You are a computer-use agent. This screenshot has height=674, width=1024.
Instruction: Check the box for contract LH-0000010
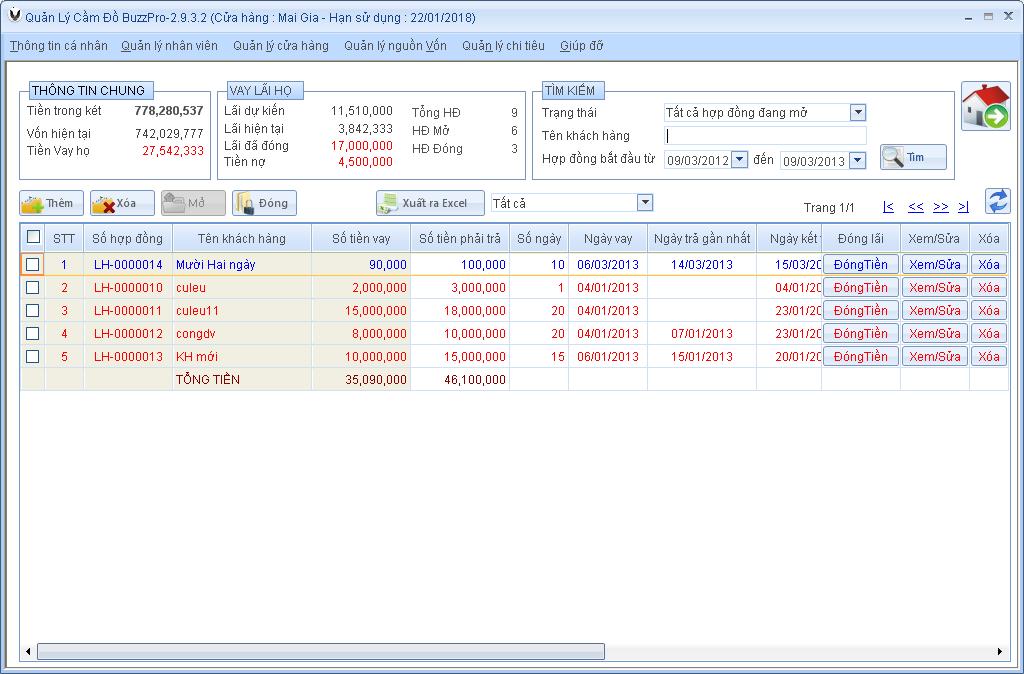coord(33,287)
